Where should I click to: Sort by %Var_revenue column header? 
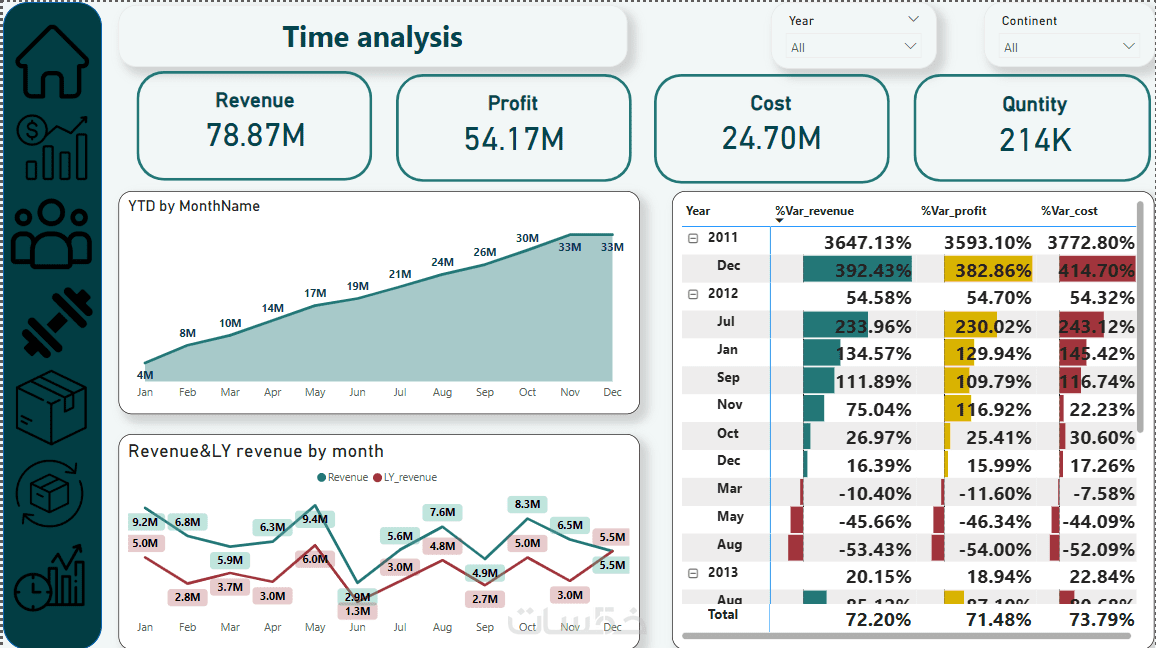pyautogui.click(x=814, y=211)
